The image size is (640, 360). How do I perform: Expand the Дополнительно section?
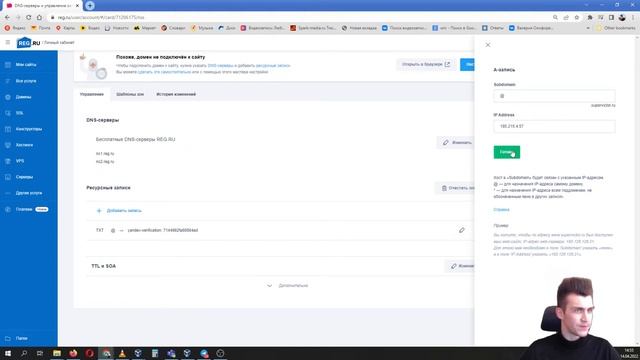(x=288, y=286)
